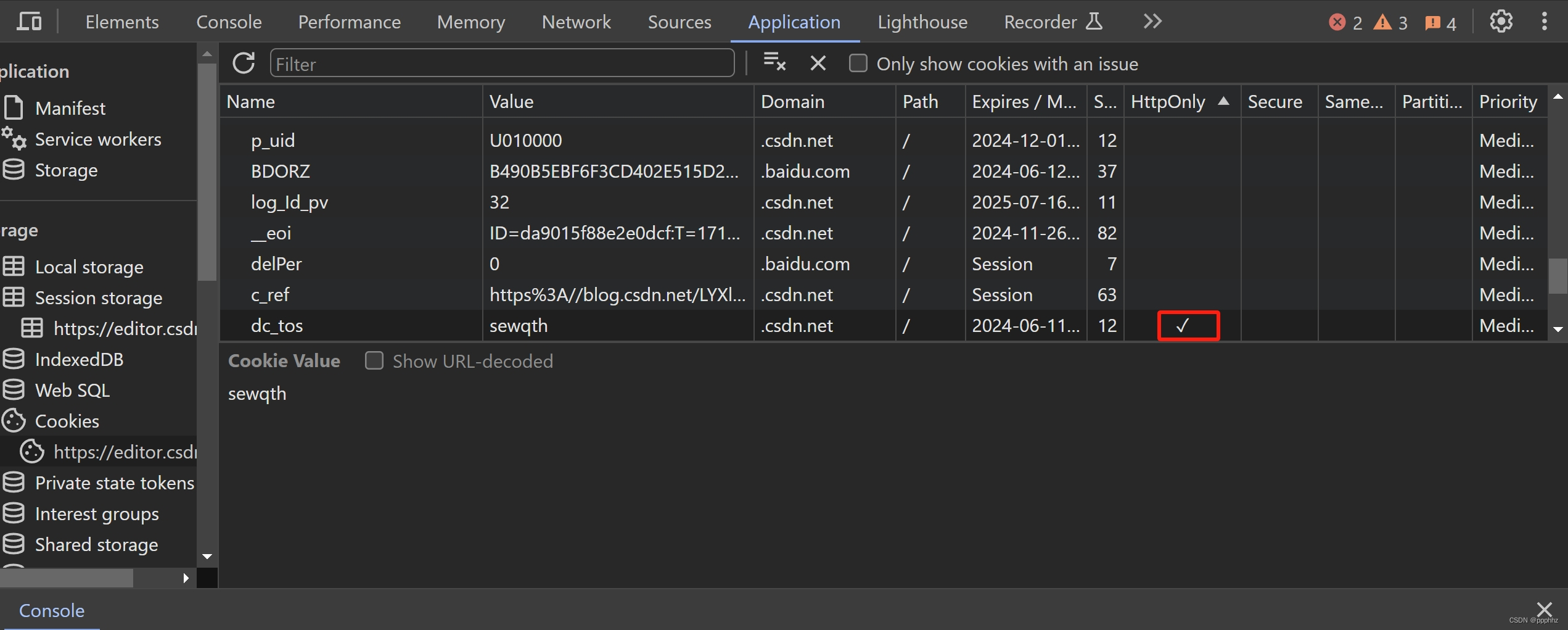Open Storage under Application section
The image size is (1568, 630).
tap(66, 170)
